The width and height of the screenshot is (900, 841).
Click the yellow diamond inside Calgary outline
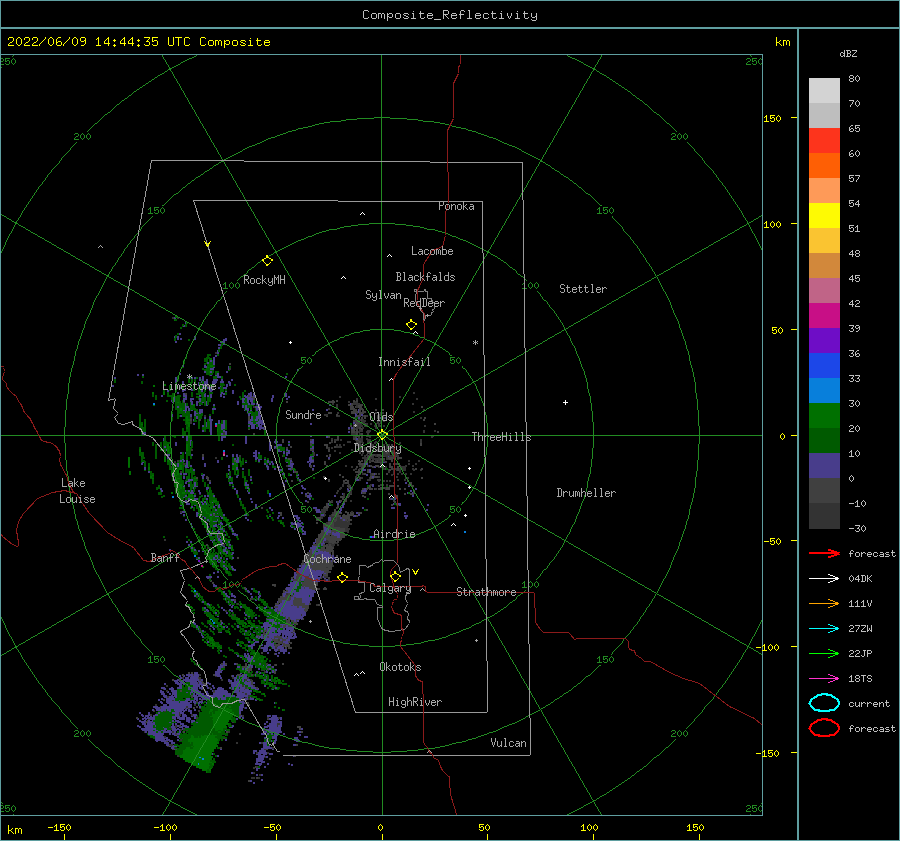click(x=395, y=576)
